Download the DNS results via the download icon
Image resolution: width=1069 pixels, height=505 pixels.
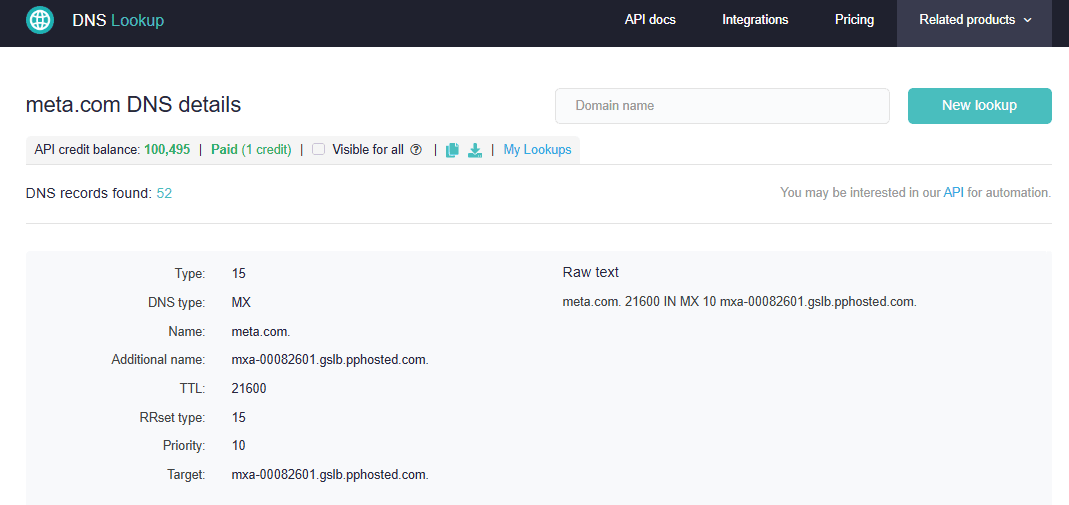coord(475,150)
